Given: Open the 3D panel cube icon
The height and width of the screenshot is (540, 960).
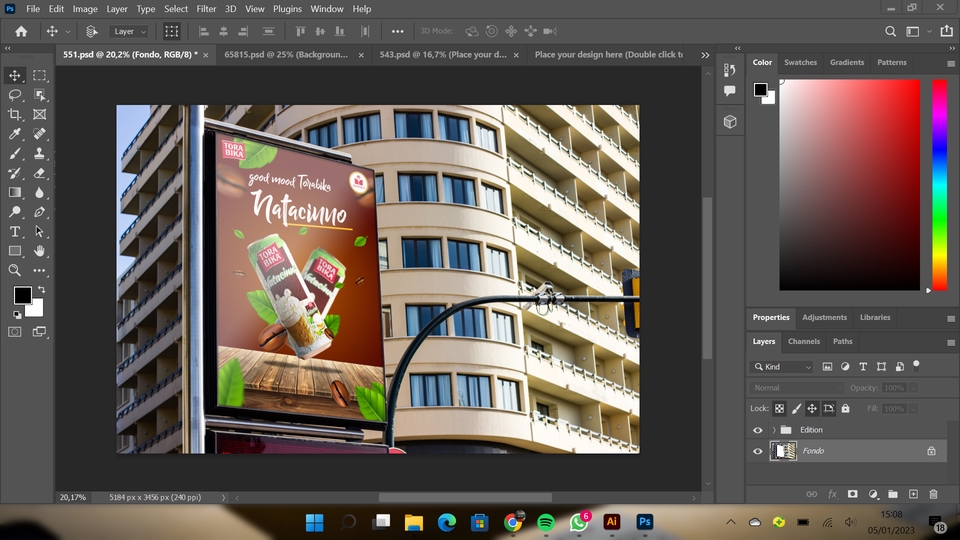Looking at the screenshot, I should click(x=730, y=122).
